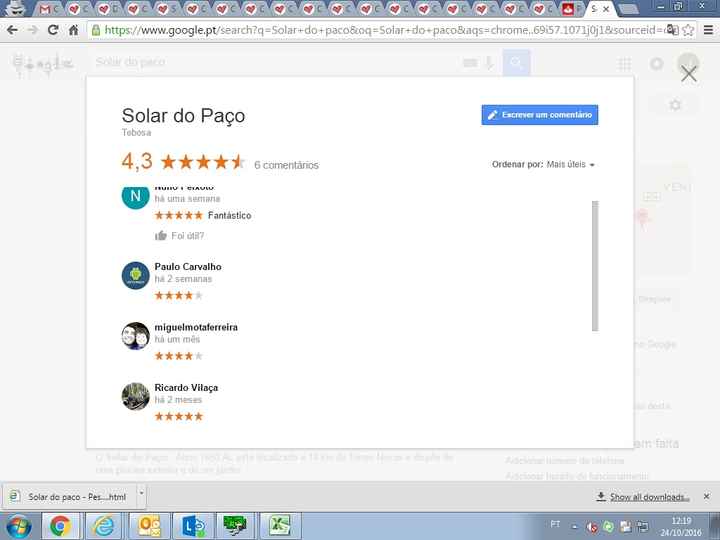Click the five-star rating of Ricardo Vilaça
Image resolution: width=720 pixels, height=540 pixels.
pyautogui.click(x=179, y=416)
